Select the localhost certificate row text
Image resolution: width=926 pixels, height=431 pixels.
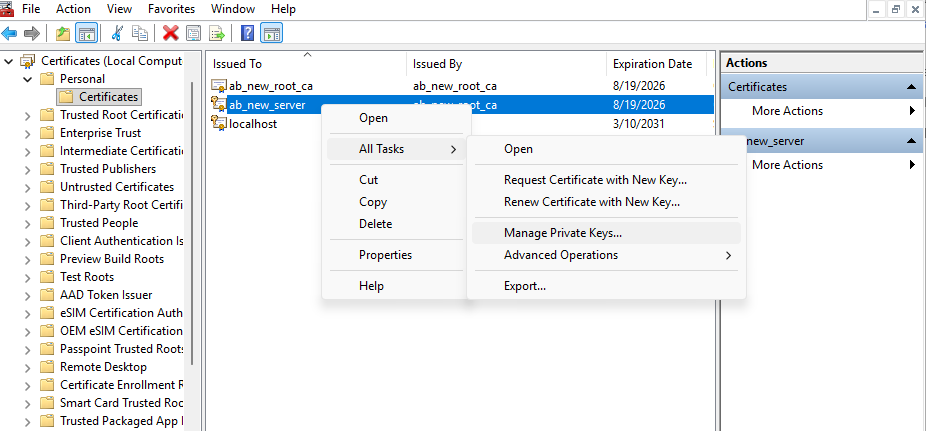(253, 124)
